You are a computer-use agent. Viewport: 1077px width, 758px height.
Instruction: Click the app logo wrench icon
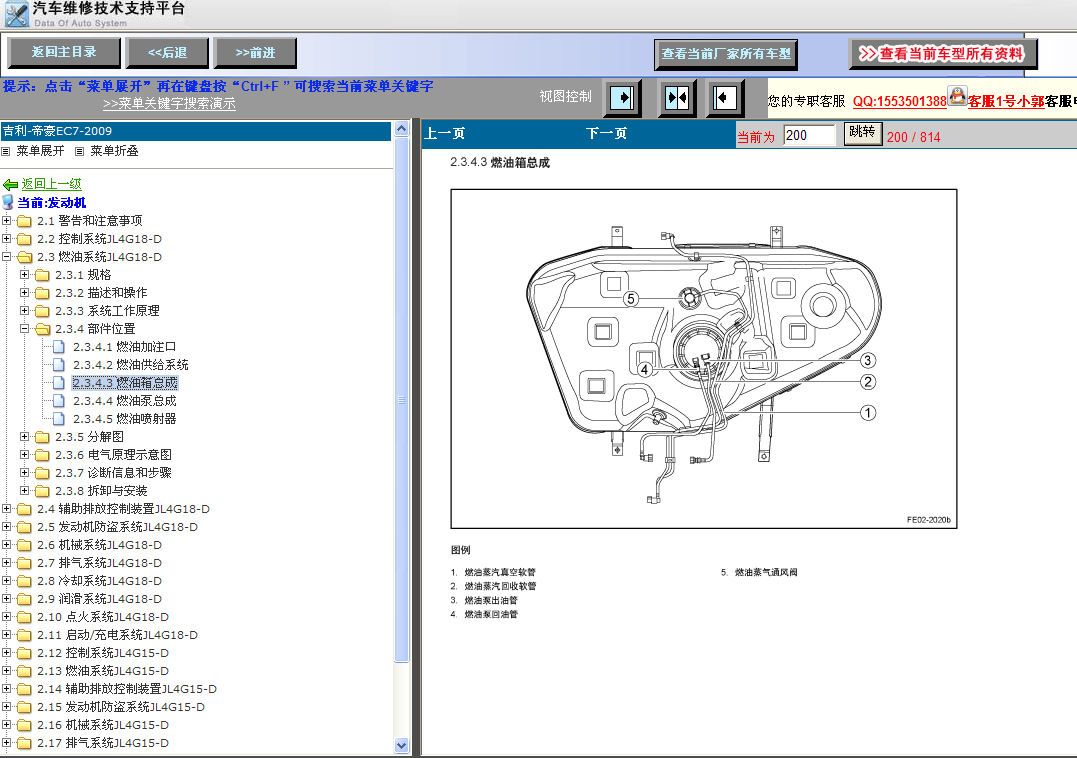[16, 14]
